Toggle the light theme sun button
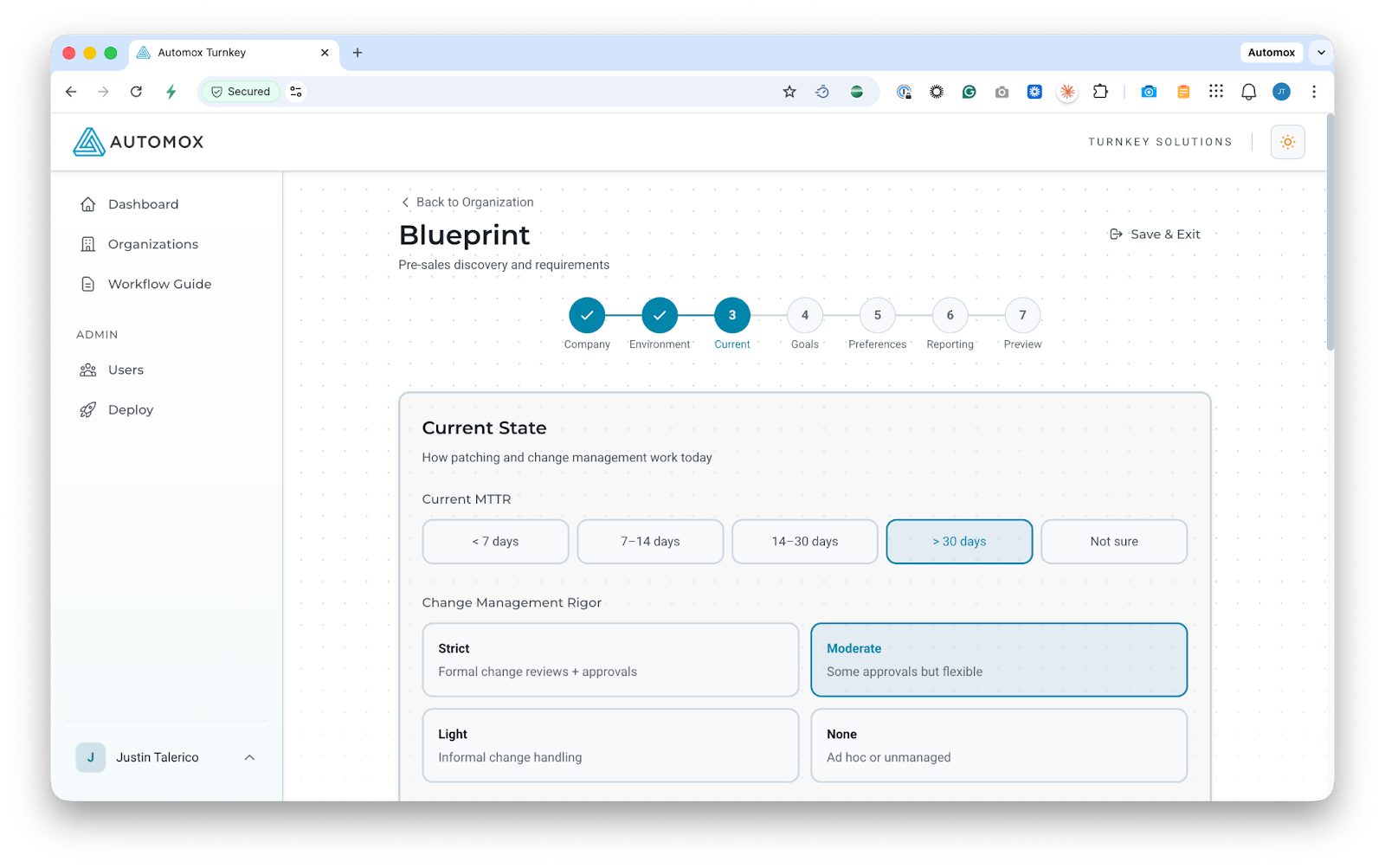Image resolution: width=1385 pixels, height=868 pixels. [1287, 142]
